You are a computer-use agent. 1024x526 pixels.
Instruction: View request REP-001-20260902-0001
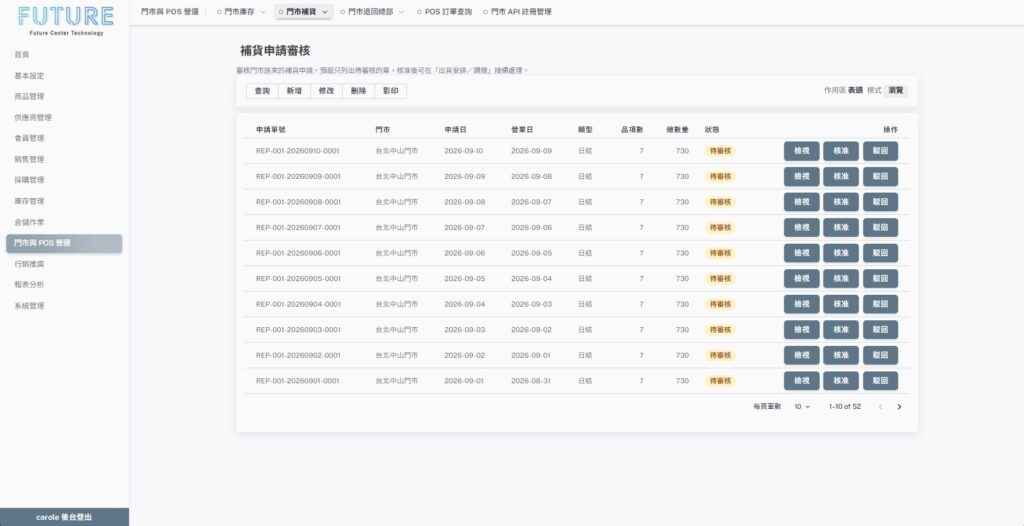click(x=801, y=355)
